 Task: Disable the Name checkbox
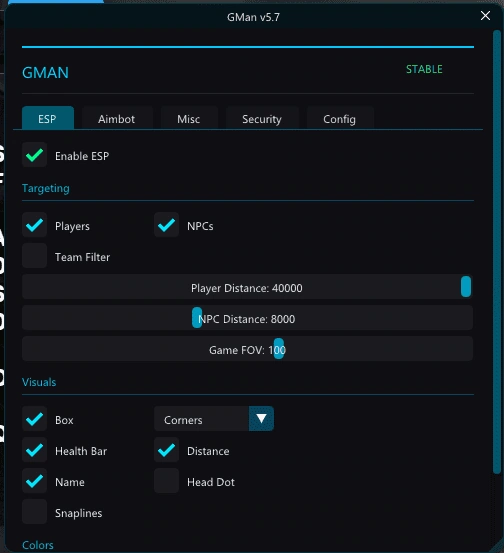pos(35,481)
